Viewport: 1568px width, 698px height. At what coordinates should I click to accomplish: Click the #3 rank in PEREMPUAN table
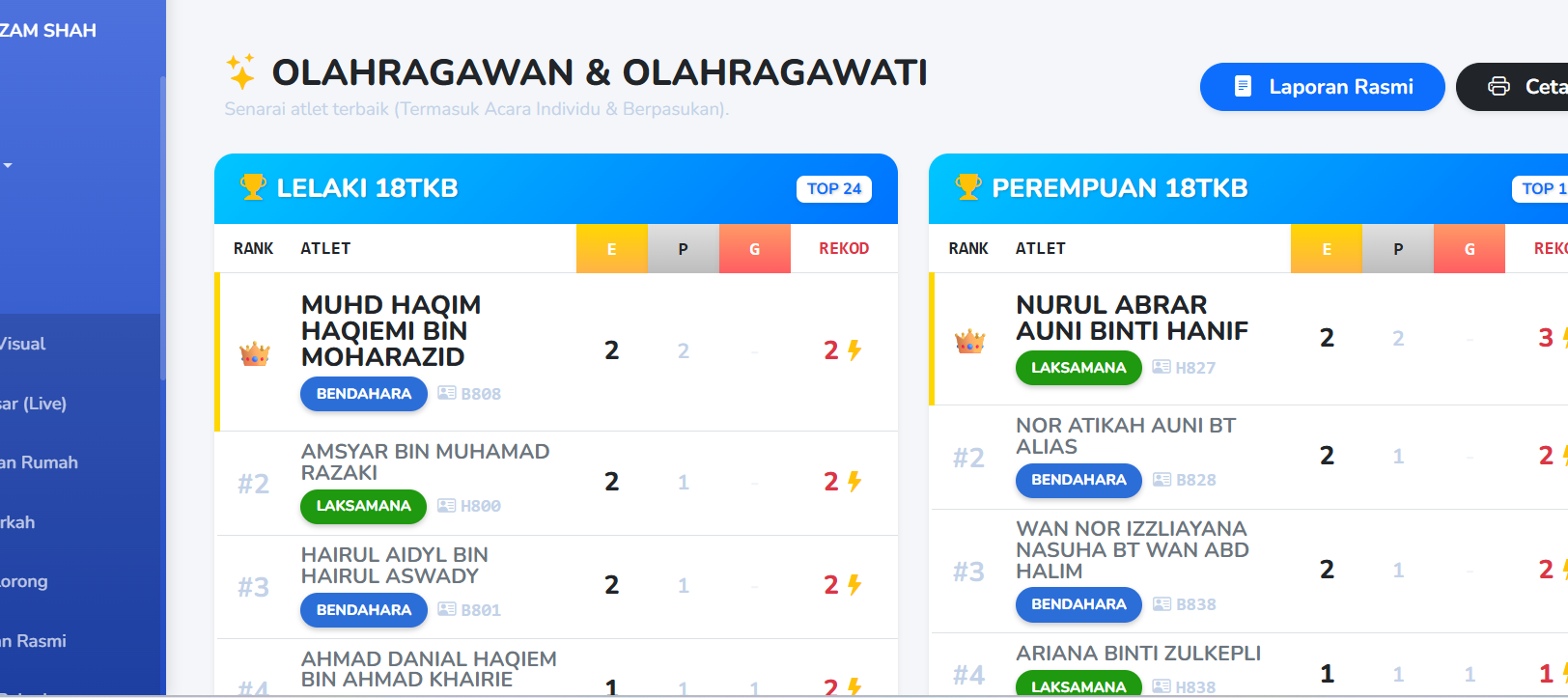968,572
